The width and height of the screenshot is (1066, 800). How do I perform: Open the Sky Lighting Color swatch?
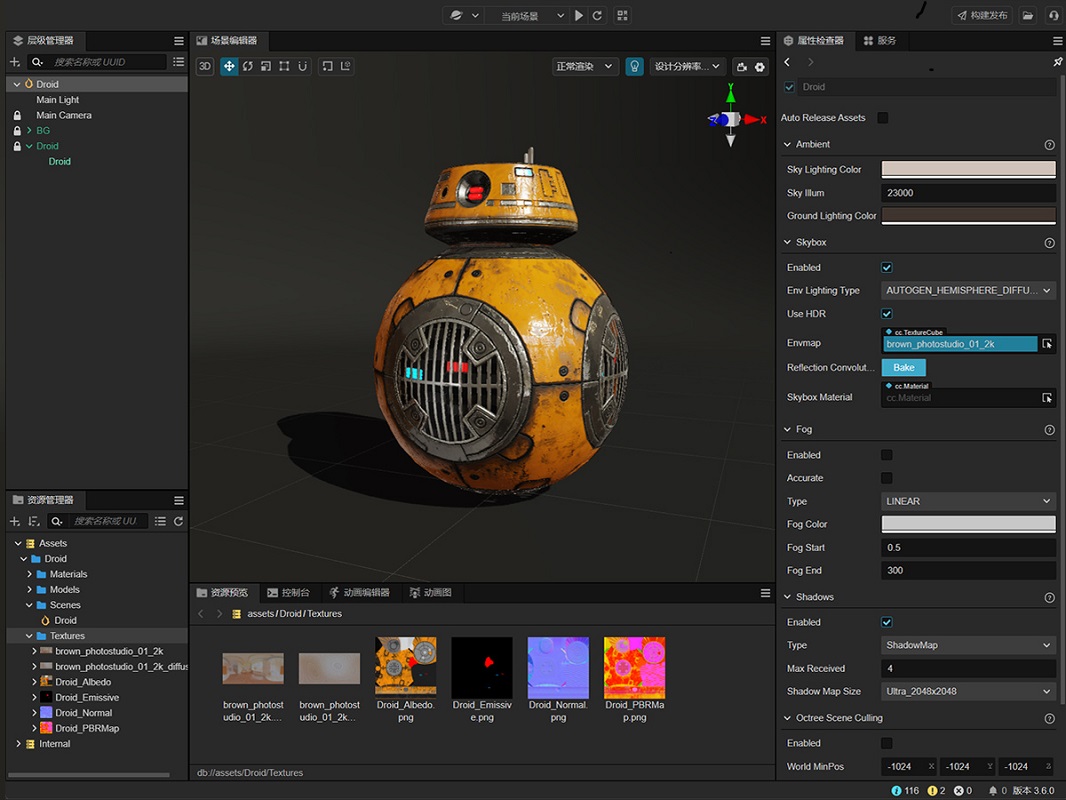click(968, 169)
